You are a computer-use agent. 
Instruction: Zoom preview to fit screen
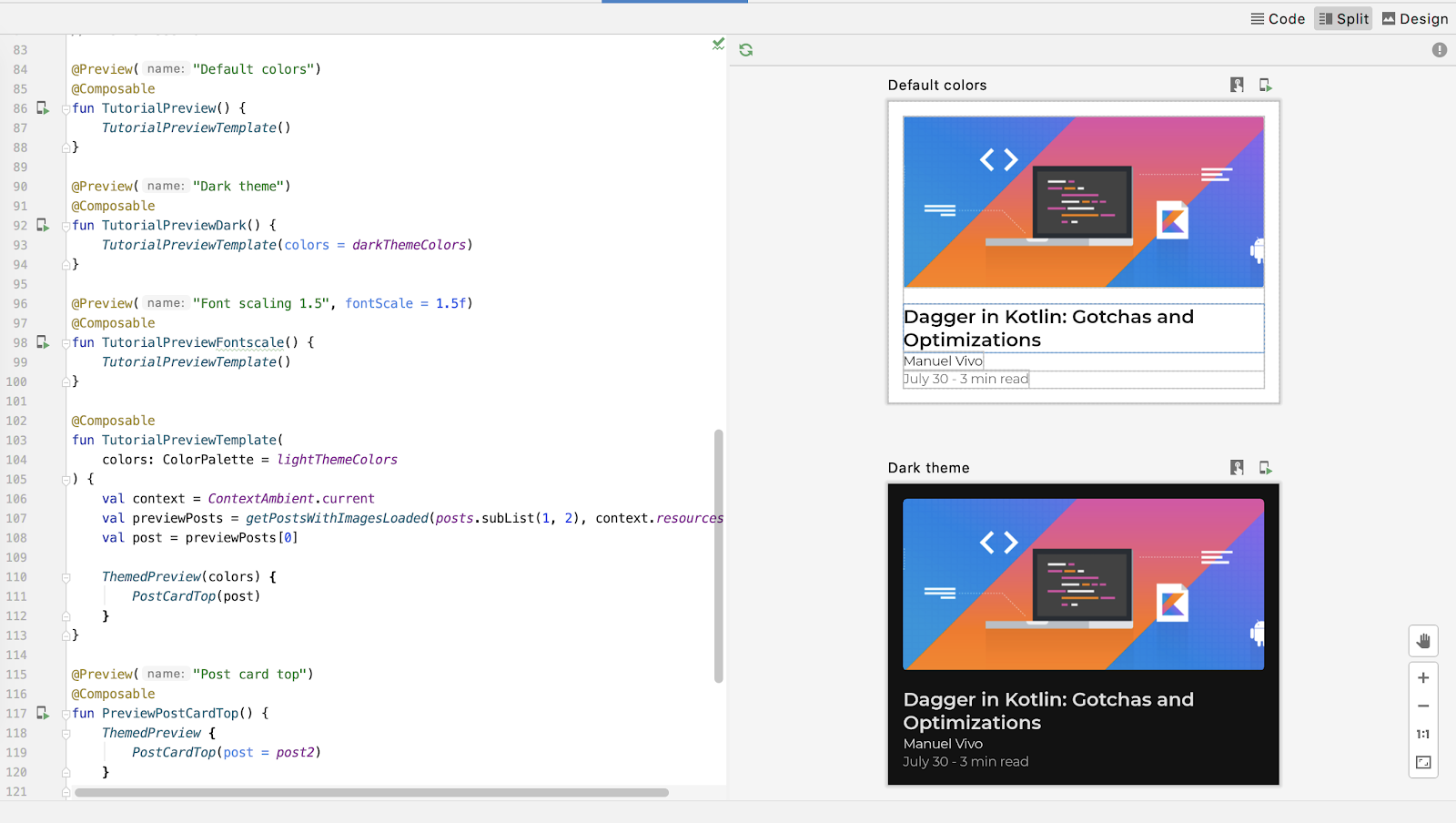pos(1423,763)
